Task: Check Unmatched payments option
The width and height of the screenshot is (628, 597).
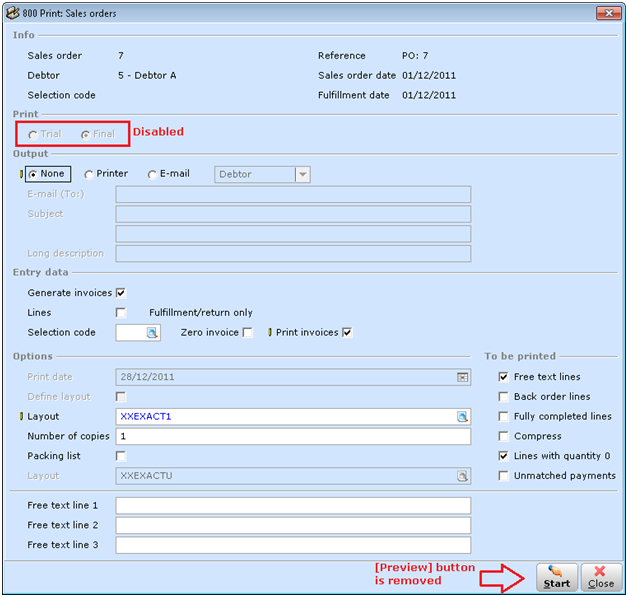Action: [x=503, y=476]
